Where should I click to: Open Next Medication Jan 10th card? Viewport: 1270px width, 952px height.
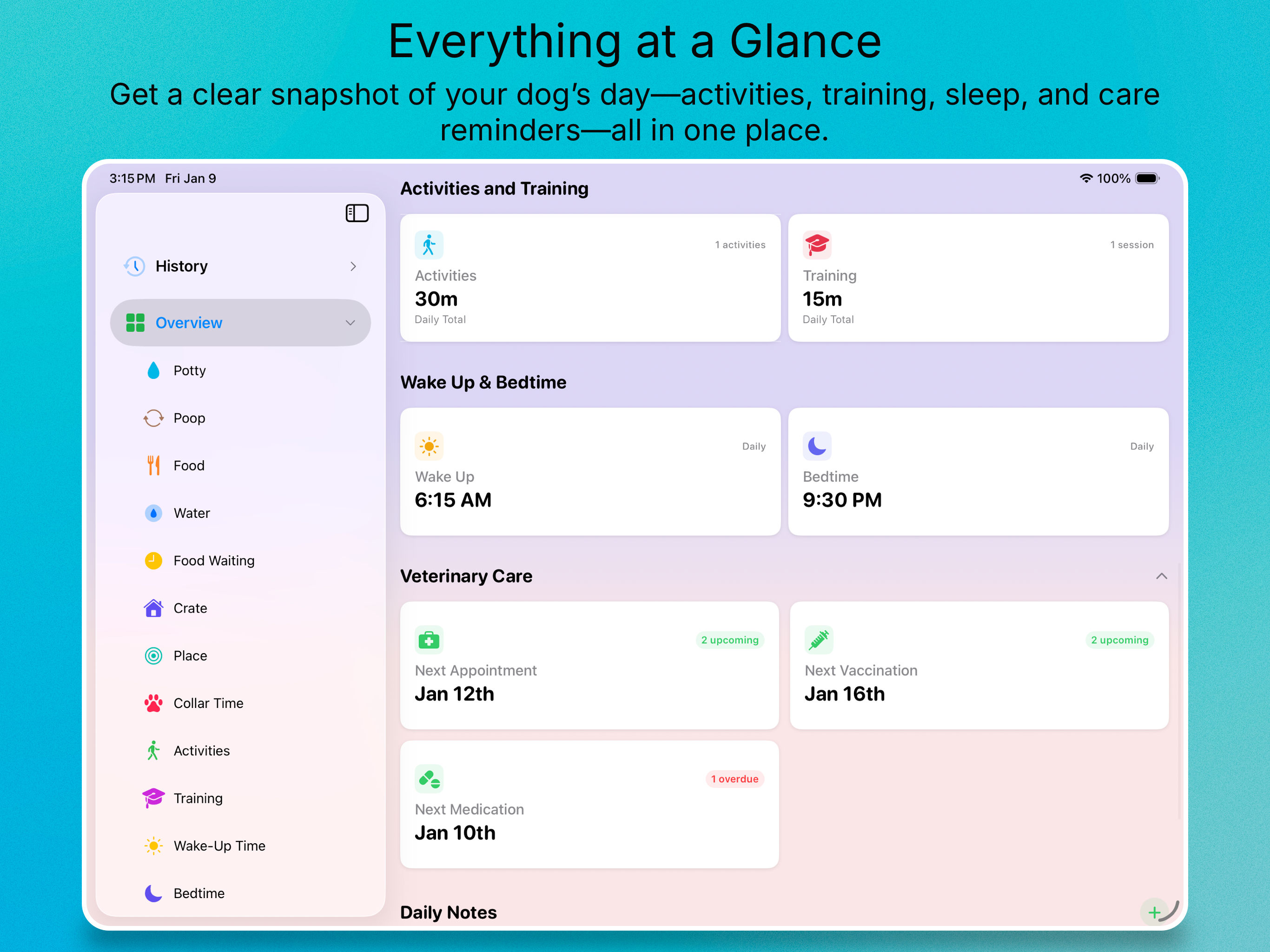tap(589, 805)
